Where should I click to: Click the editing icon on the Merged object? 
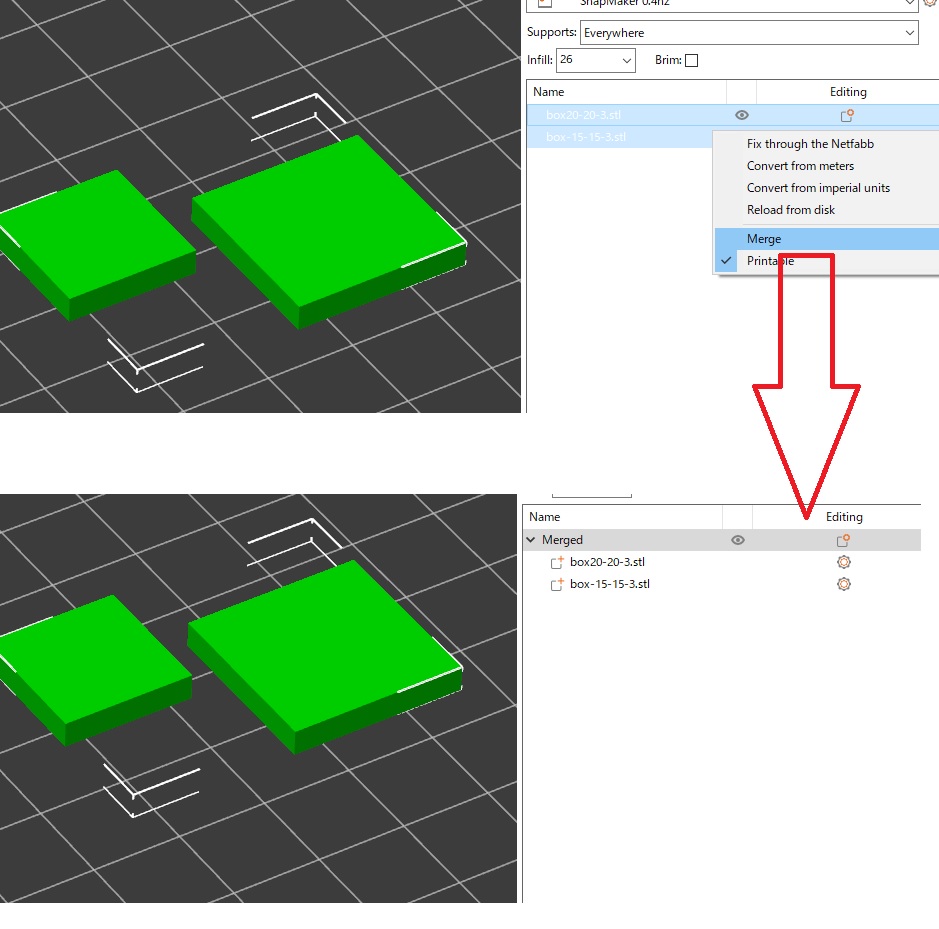point(843,540)
